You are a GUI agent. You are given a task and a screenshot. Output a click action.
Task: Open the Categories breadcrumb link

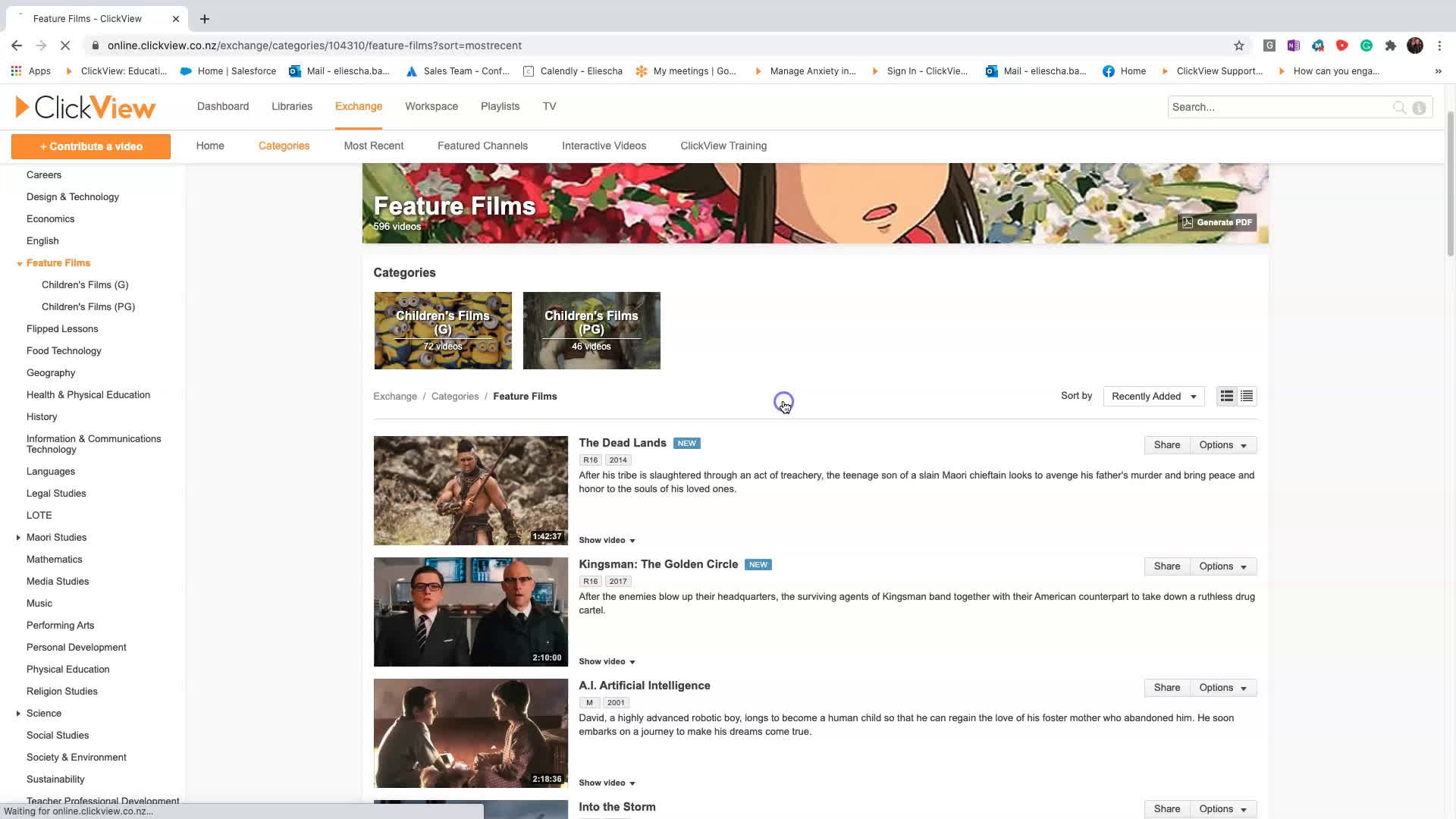(455, 397)
